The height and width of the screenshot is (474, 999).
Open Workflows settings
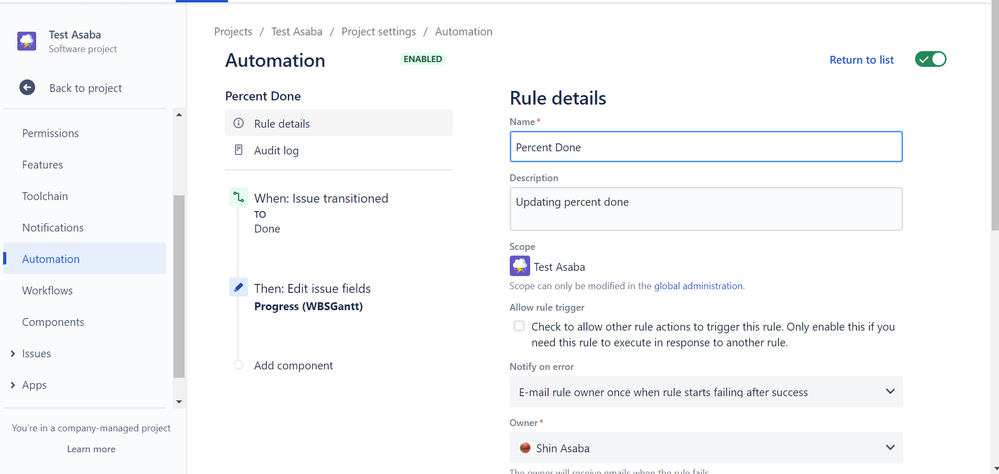47,291
